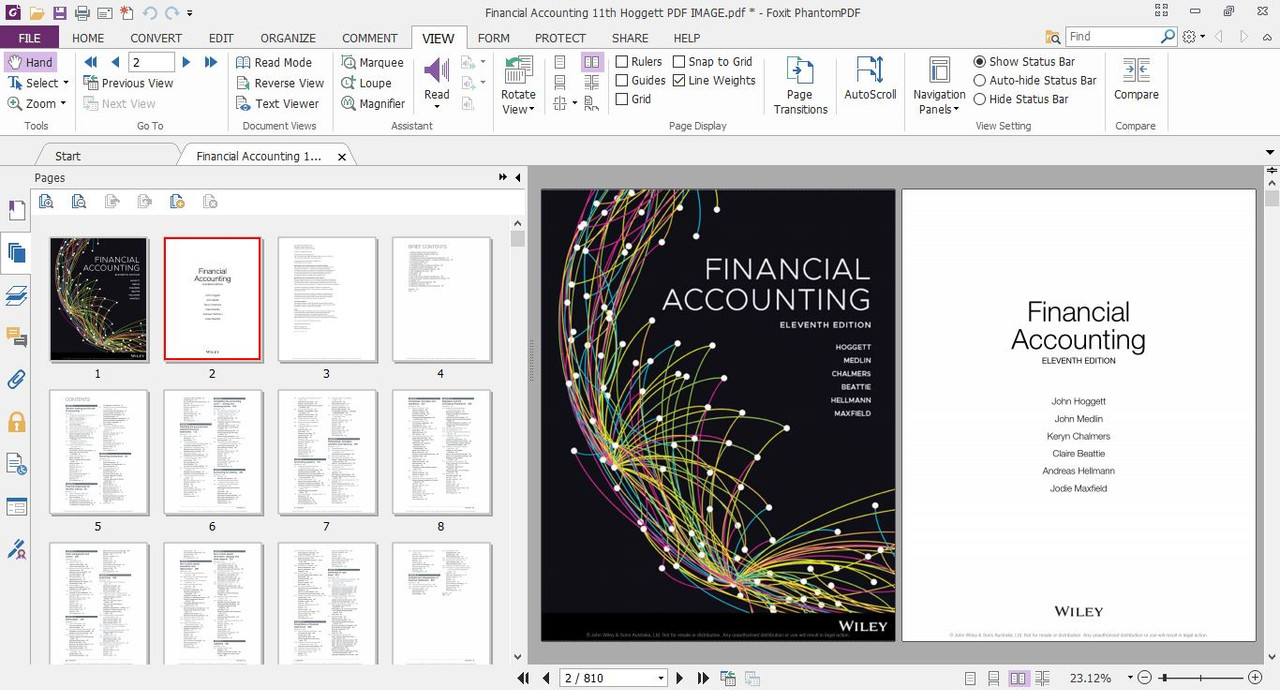The height and width of the screenshot is (690, 1280).
Task: Enable the Grid checkbox
Action: pyautogui.click(x=634, y=99)
